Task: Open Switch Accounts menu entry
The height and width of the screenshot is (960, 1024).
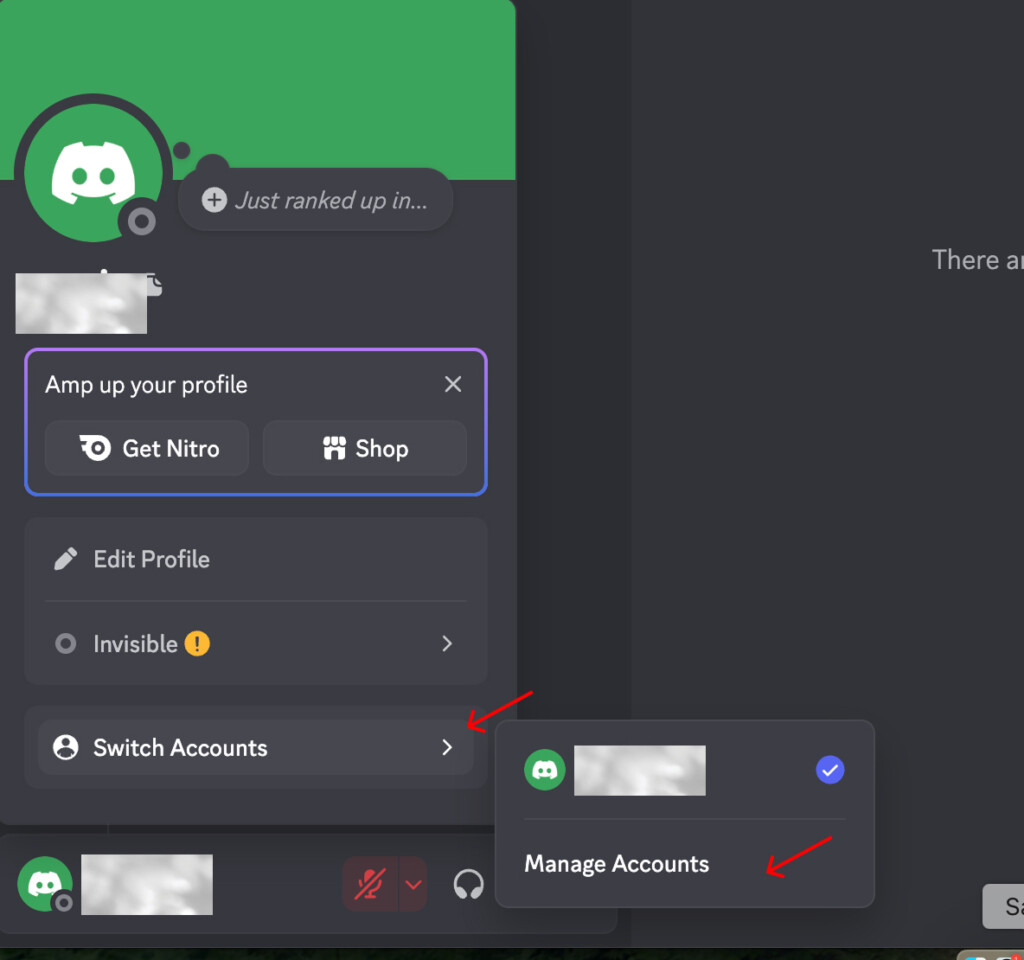Action: click(256, 747)
